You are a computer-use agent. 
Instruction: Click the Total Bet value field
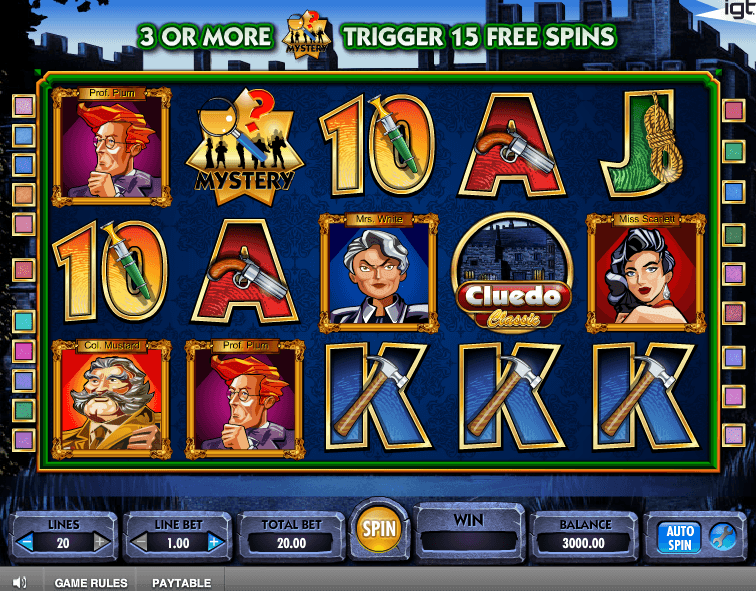pos(291,543)
